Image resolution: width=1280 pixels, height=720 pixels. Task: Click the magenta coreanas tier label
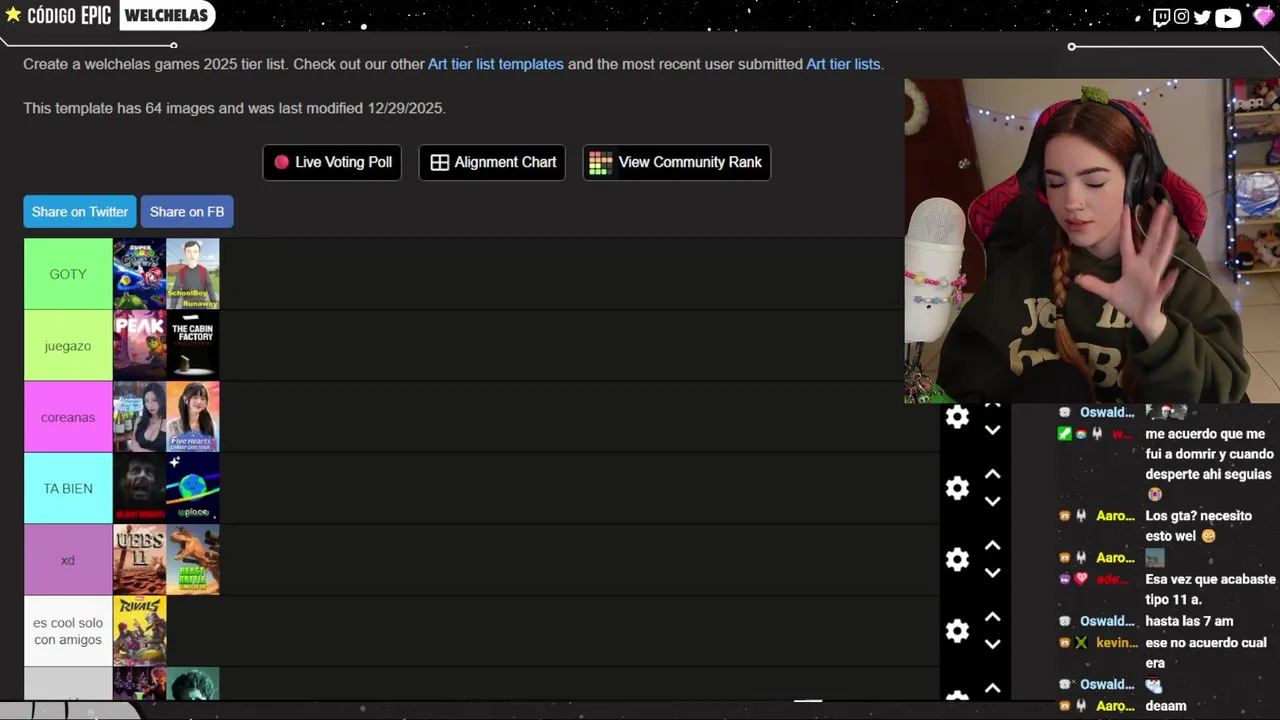(68, 417)
